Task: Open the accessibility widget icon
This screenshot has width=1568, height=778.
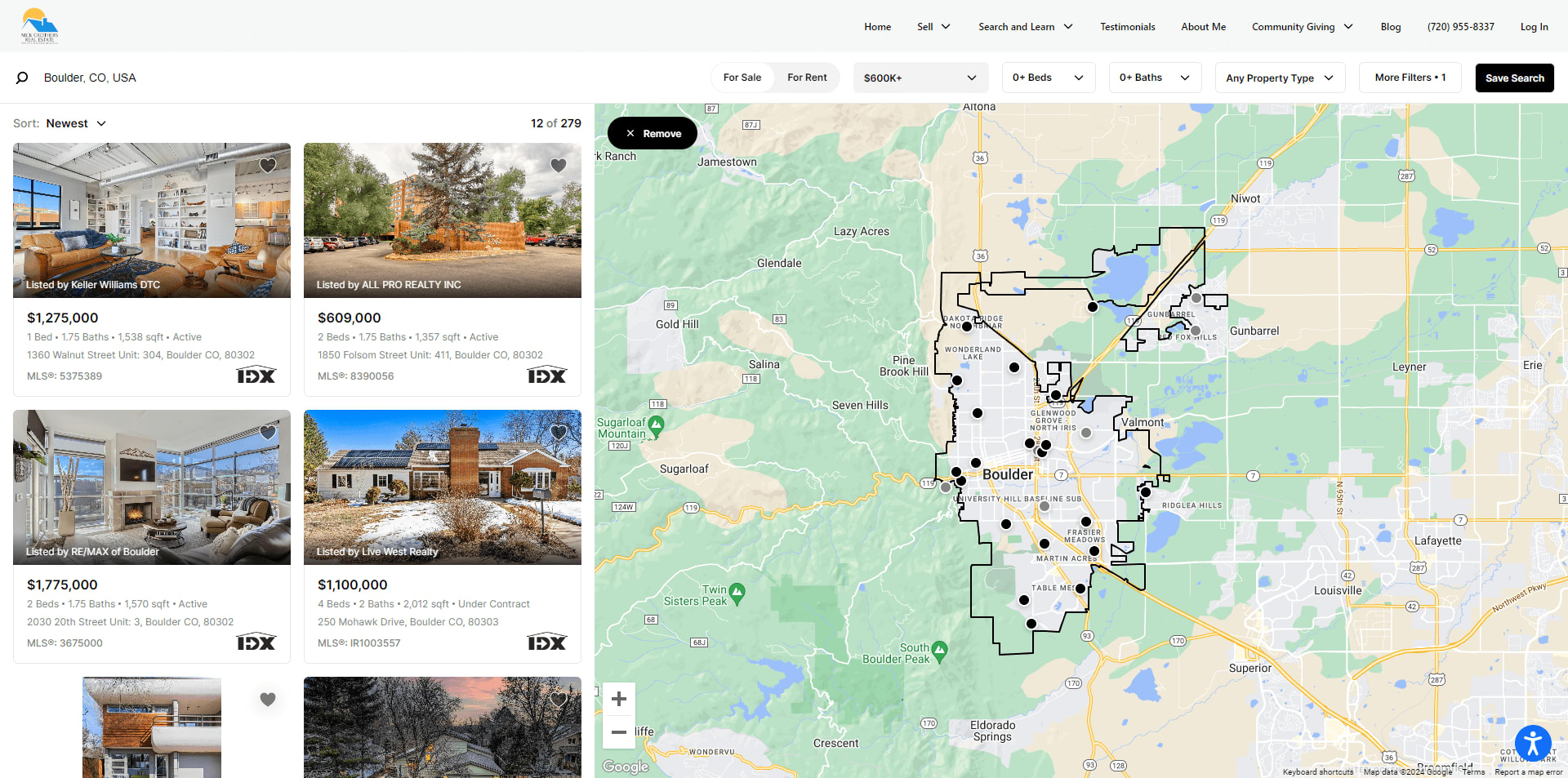Action: 1533,743
